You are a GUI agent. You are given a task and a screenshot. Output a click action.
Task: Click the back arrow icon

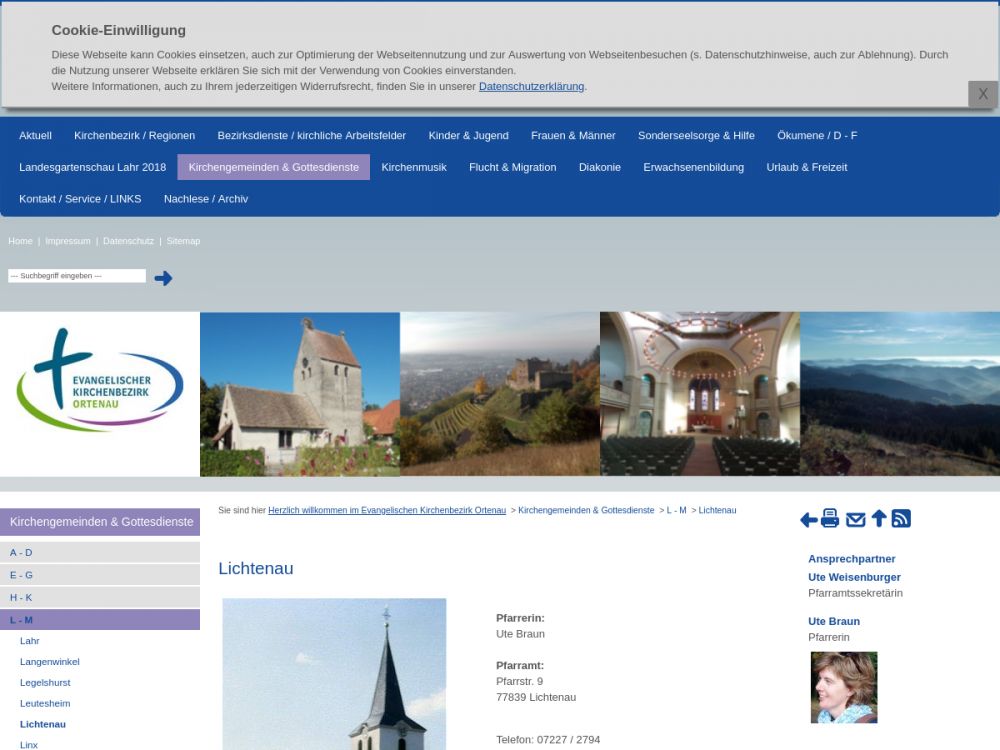[808, 520]
